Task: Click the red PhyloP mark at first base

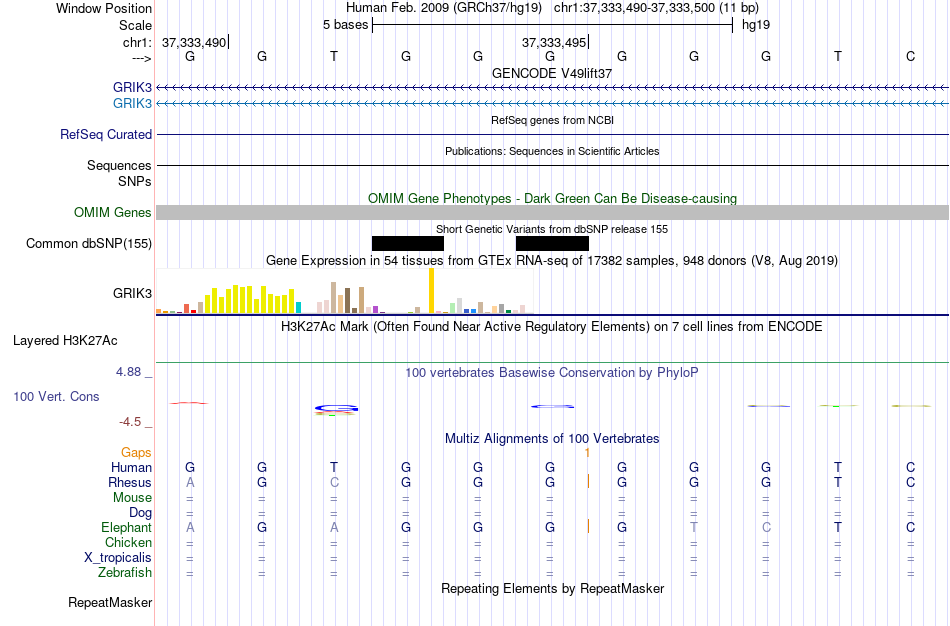Action: (189, 403)
